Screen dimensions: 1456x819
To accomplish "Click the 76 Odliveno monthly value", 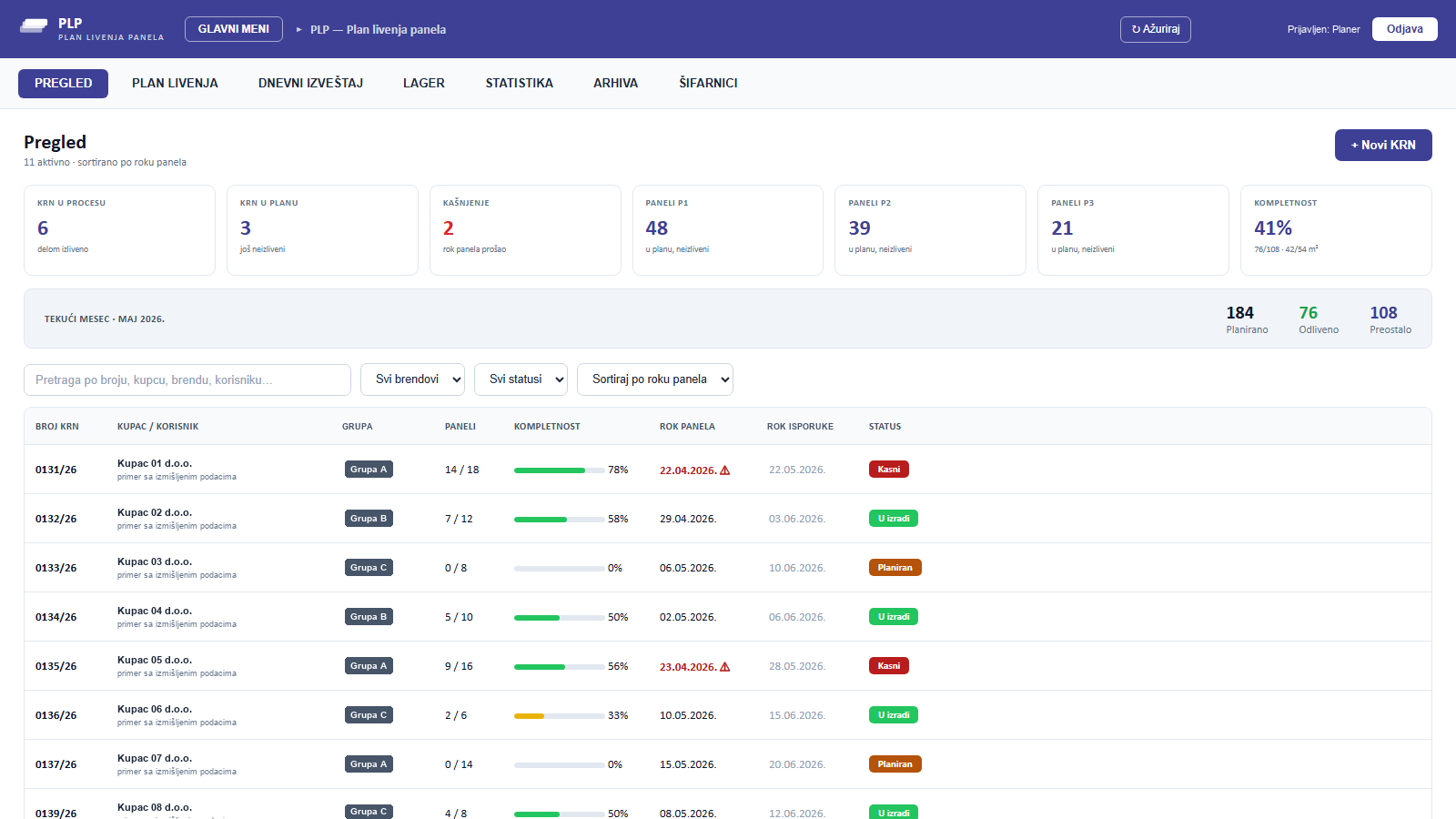I will pyautogui.click(x=1309, y=313).
